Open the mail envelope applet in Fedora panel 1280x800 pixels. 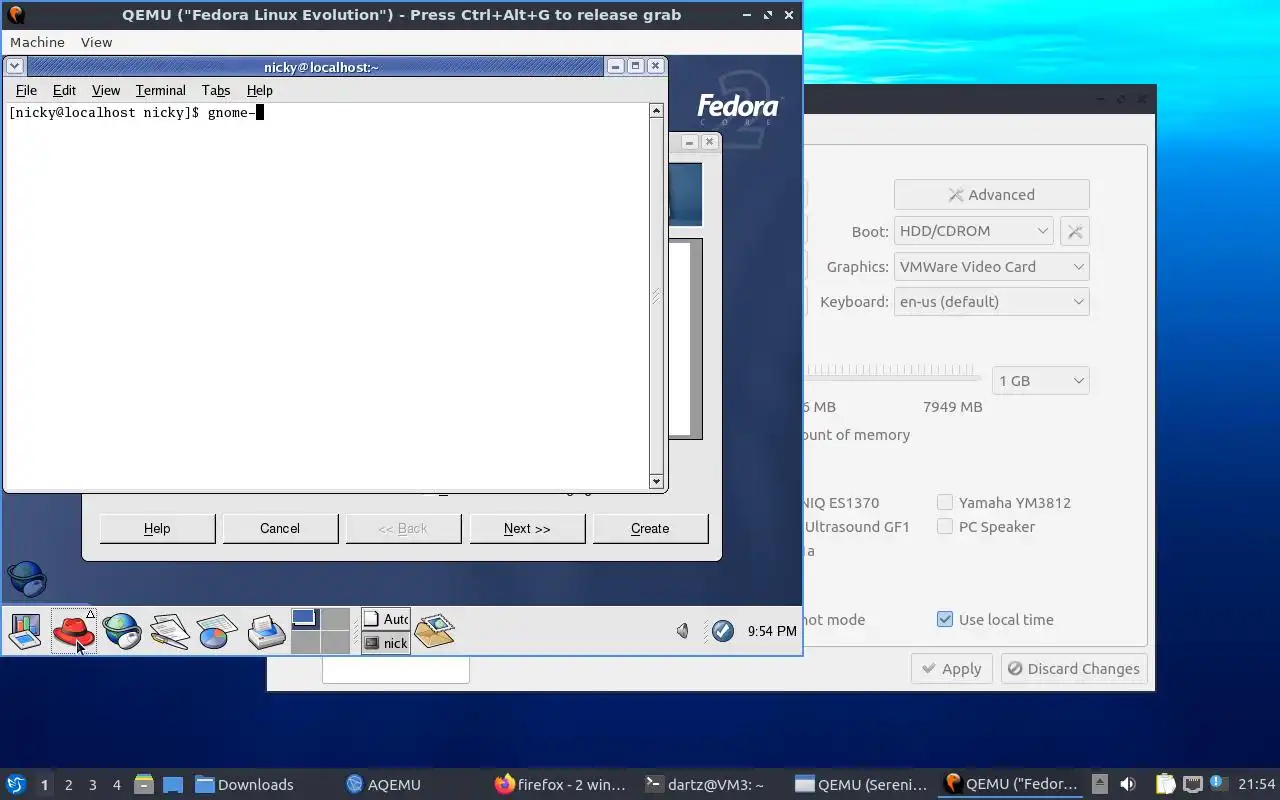pyautogui.click(x=434, y=630)
